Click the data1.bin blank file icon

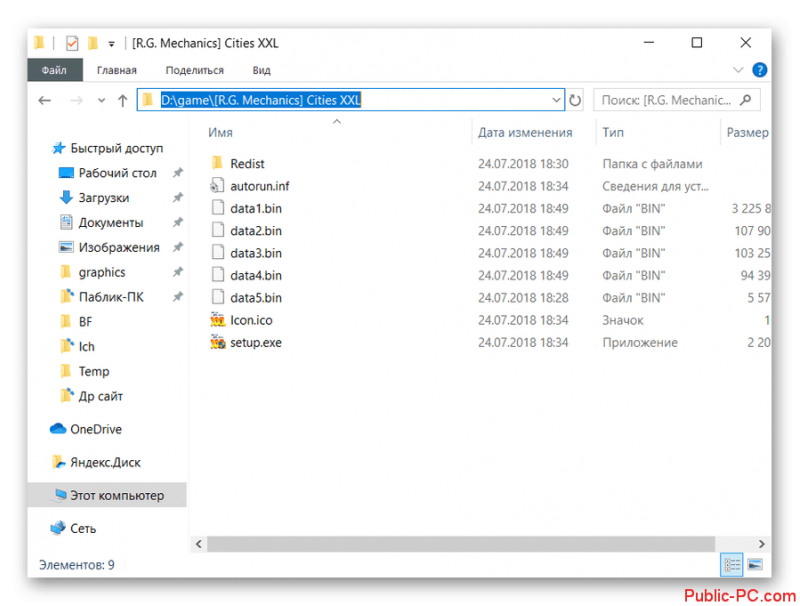pos(218,208)
